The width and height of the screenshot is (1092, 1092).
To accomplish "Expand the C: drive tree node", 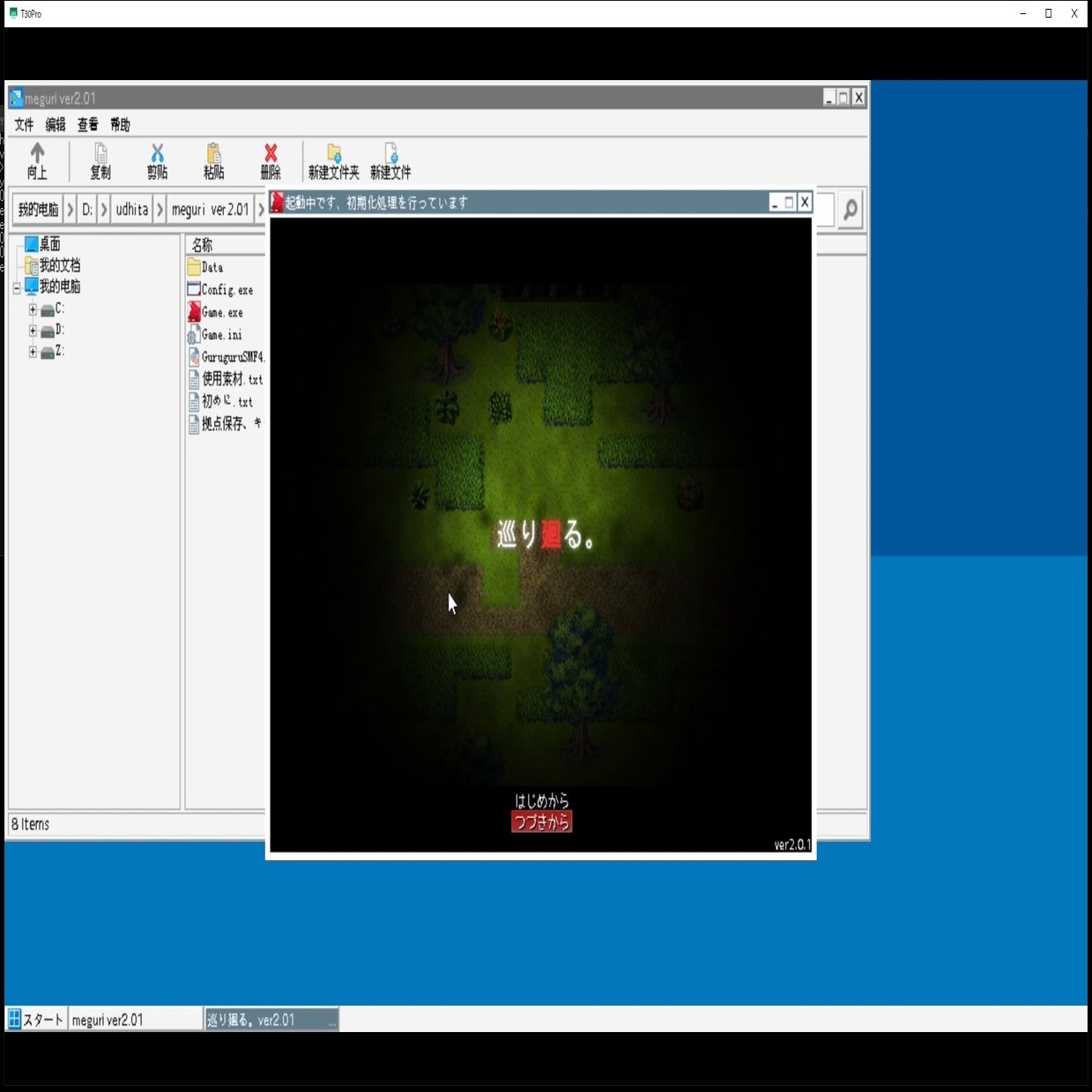I will click(x=33, y=309).
